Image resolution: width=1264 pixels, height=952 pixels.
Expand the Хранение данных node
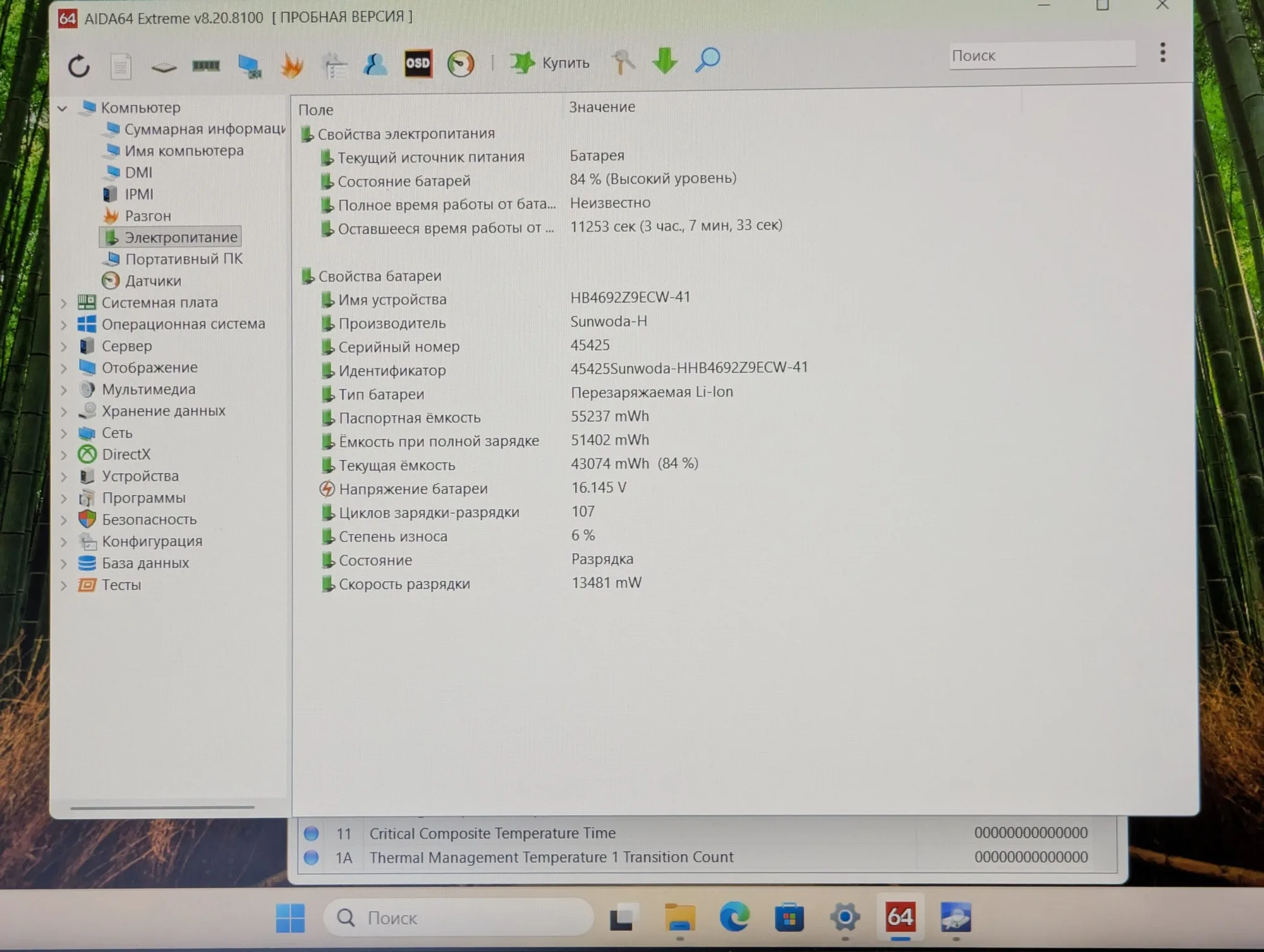(64, 412)
